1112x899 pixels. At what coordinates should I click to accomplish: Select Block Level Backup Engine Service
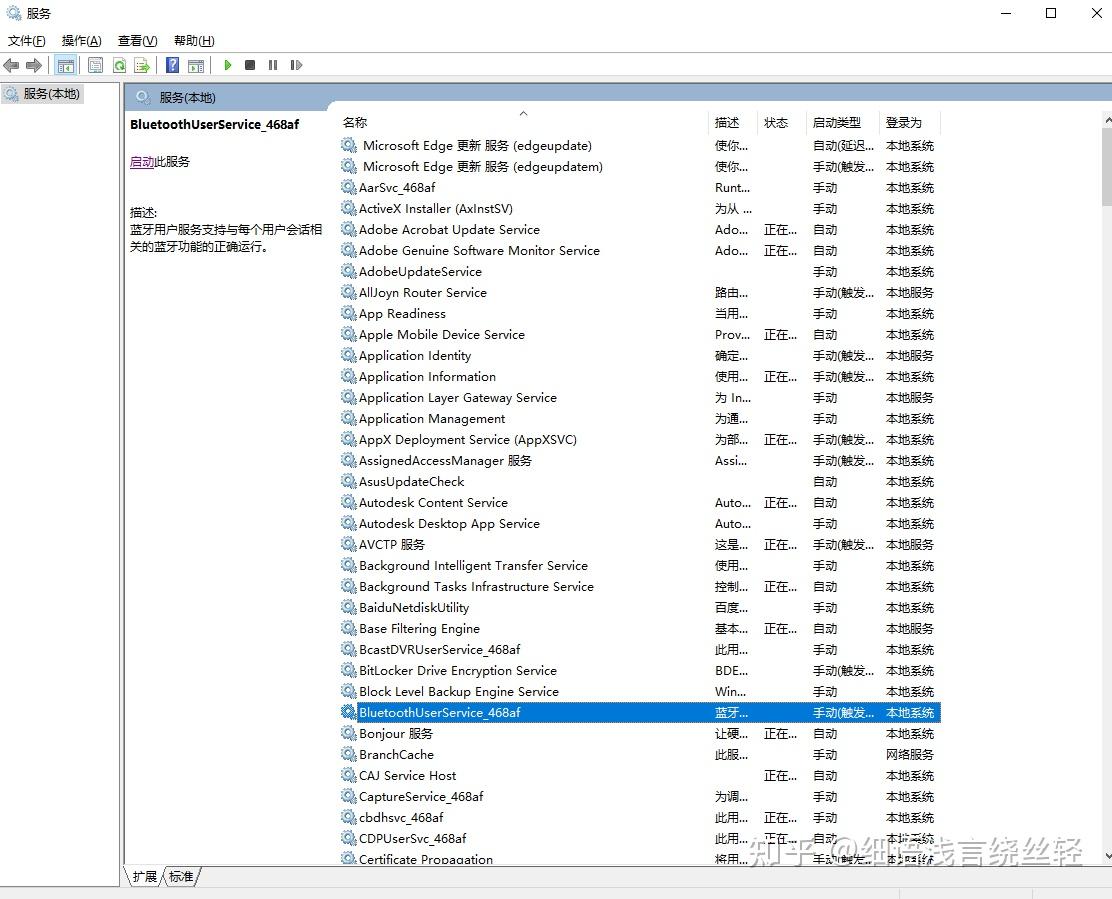click(640, 691)
